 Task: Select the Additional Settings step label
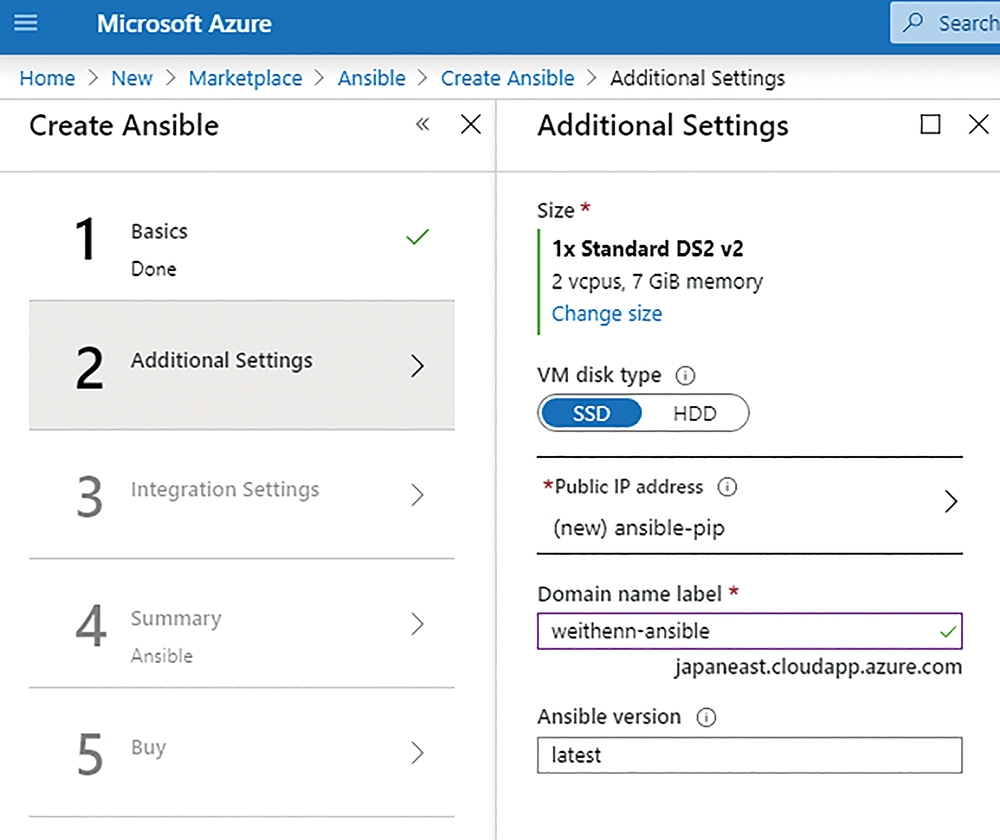[221, 360]
